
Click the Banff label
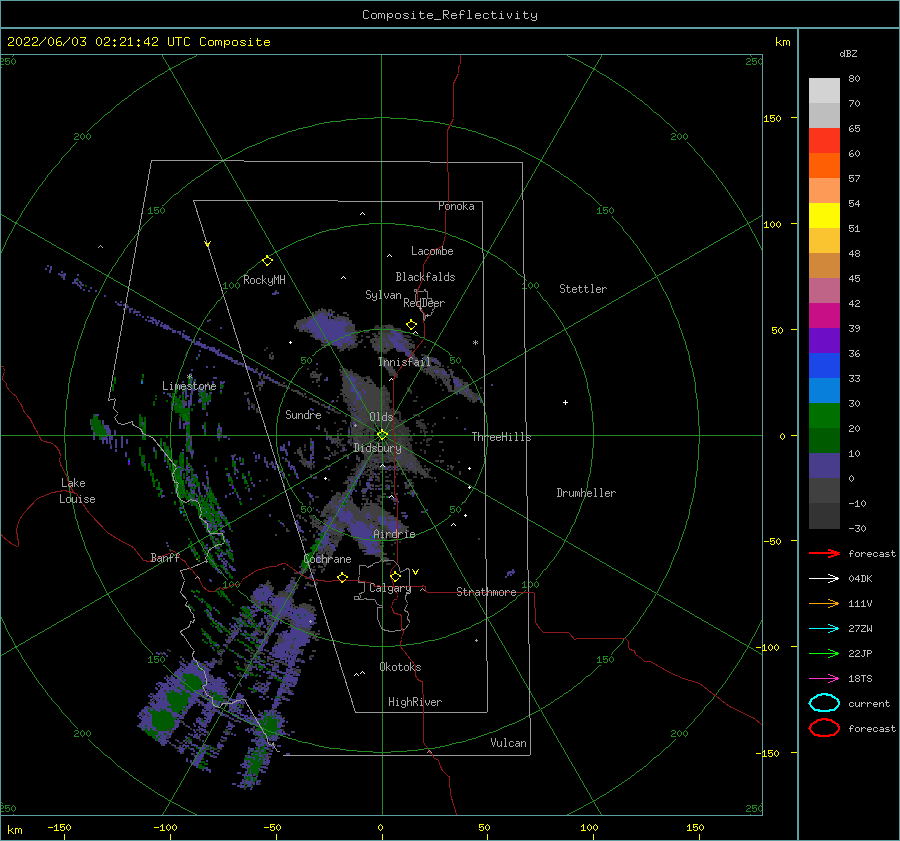coord(165,557)
